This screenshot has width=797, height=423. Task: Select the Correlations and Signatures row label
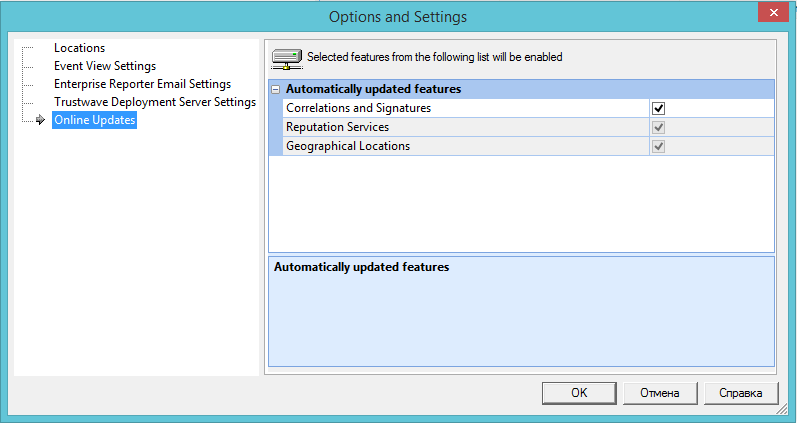click(358, 108)
